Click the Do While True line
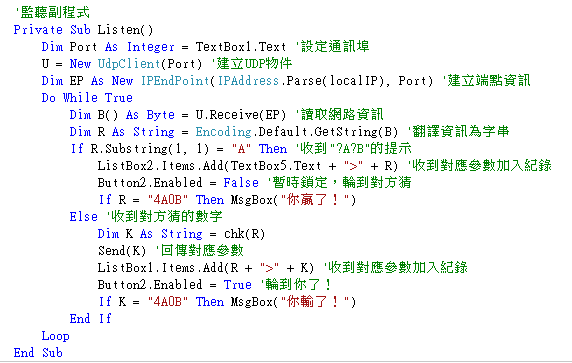Image resolution: width=572 pixels, height=363 pixels. (87, 98)
